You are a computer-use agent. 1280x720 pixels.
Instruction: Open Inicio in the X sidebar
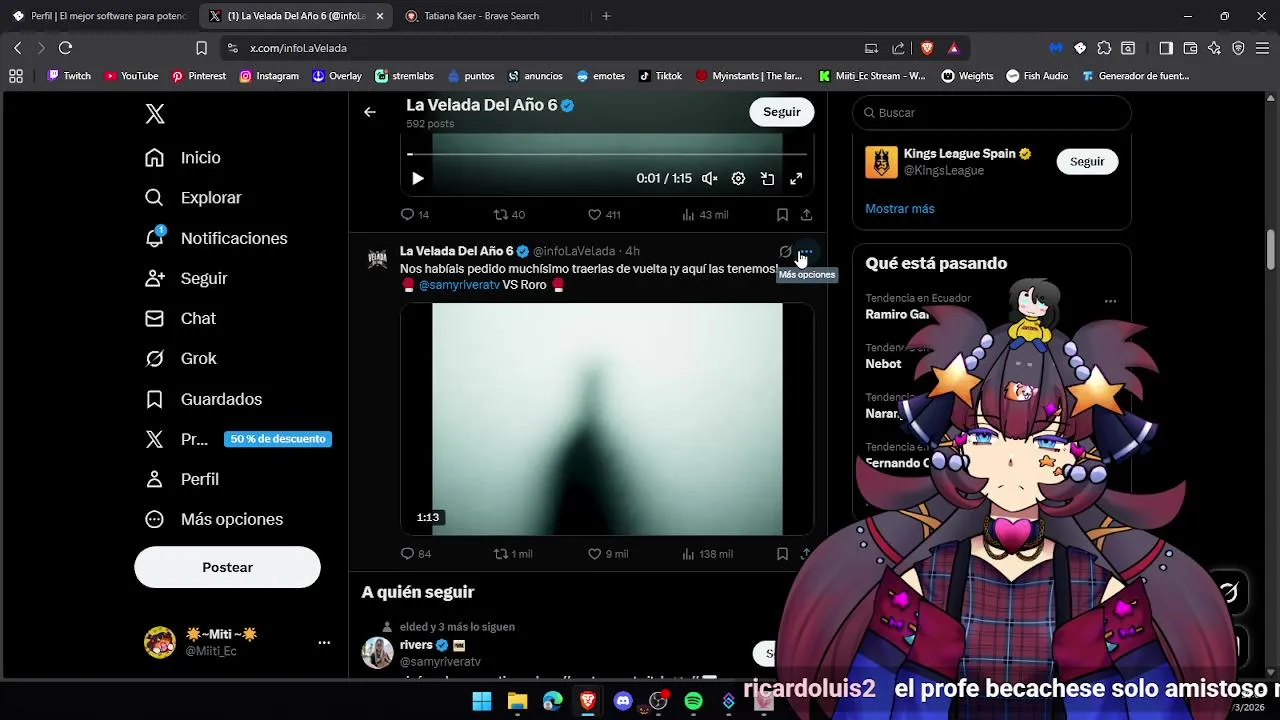[183, 158]
